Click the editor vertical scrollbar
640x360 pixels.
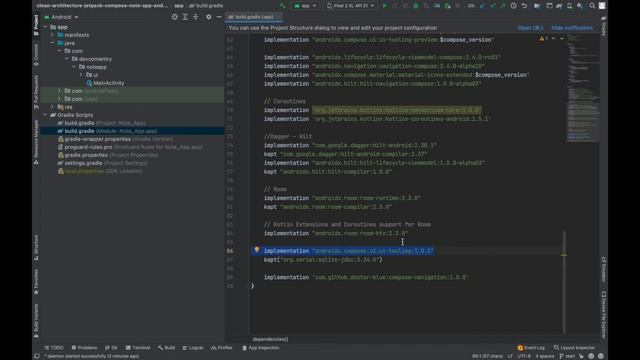pos(564,282)
